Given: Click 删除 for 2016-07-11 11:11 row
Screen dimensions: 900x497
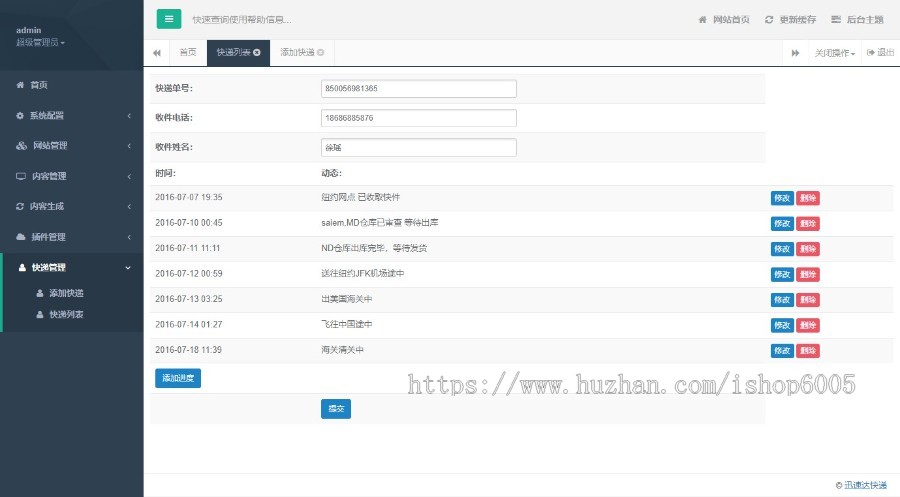Looking at the screenshot, I should [x=808, y=248].
